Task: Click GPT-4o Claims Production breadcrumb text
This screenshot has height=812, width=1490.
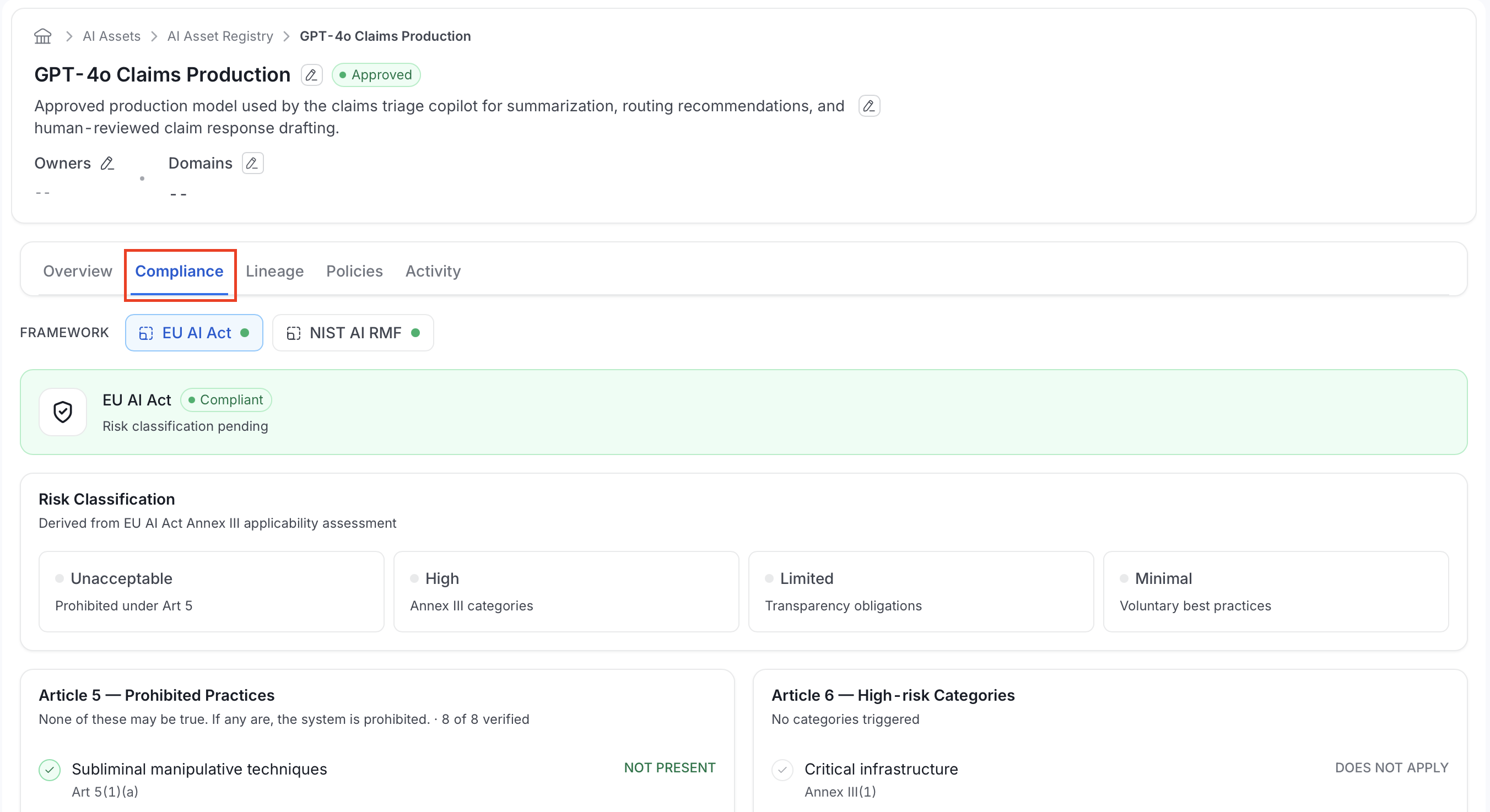Action: (385, 36)
